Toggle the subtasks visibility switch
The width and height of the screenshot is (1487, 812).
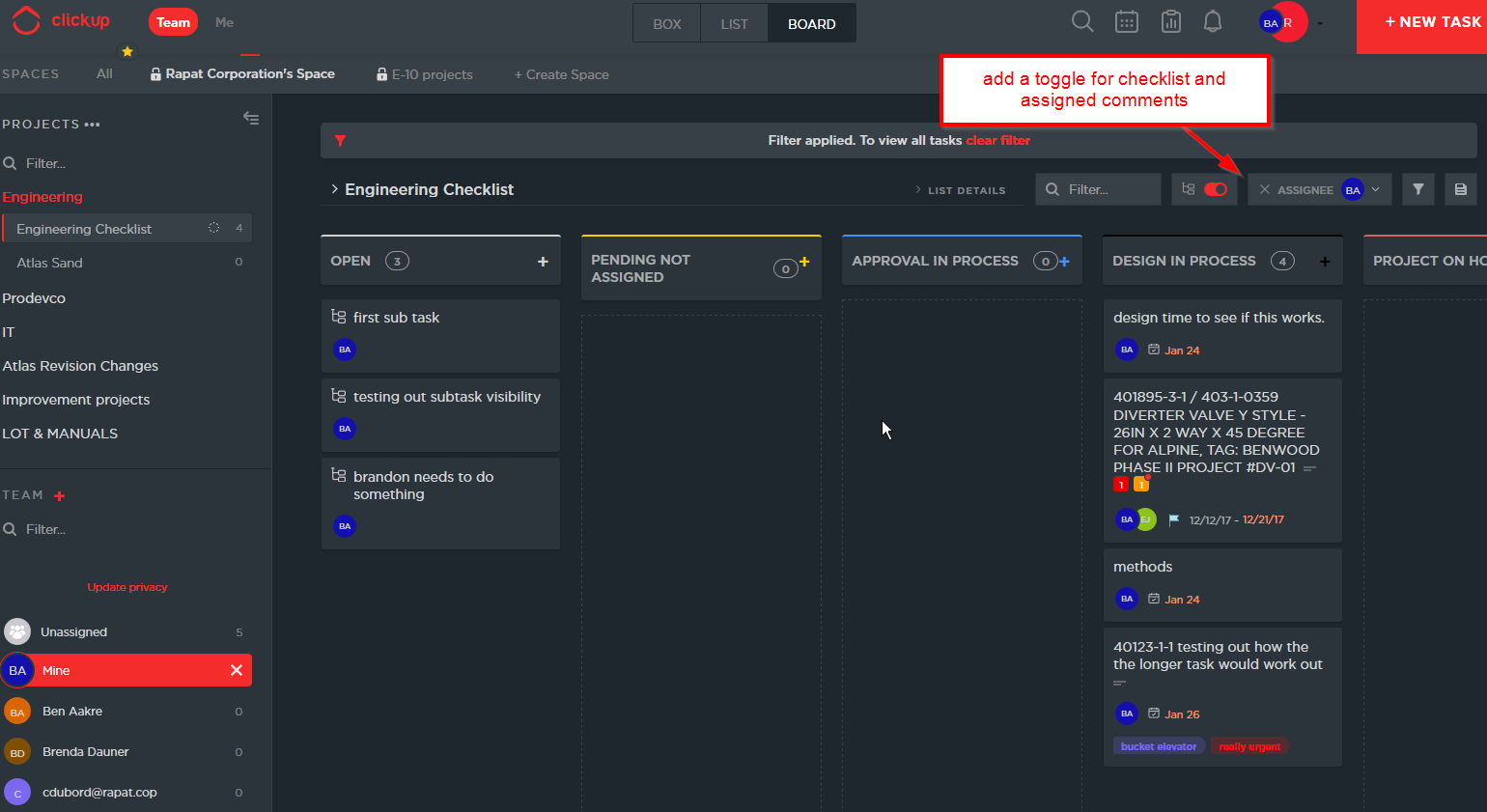[x=1216, y=189]
